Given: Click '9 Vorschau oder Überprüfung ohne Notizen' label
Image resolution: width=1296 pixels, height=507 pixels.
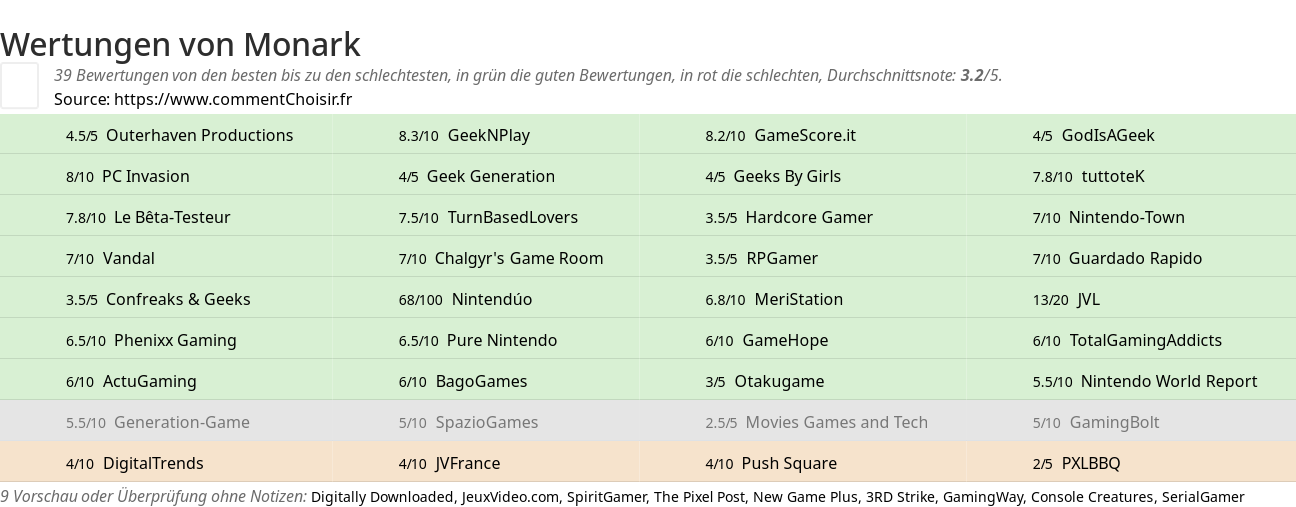Looking at the screenshot, I should pyautogui.click(x=153, y=497).
